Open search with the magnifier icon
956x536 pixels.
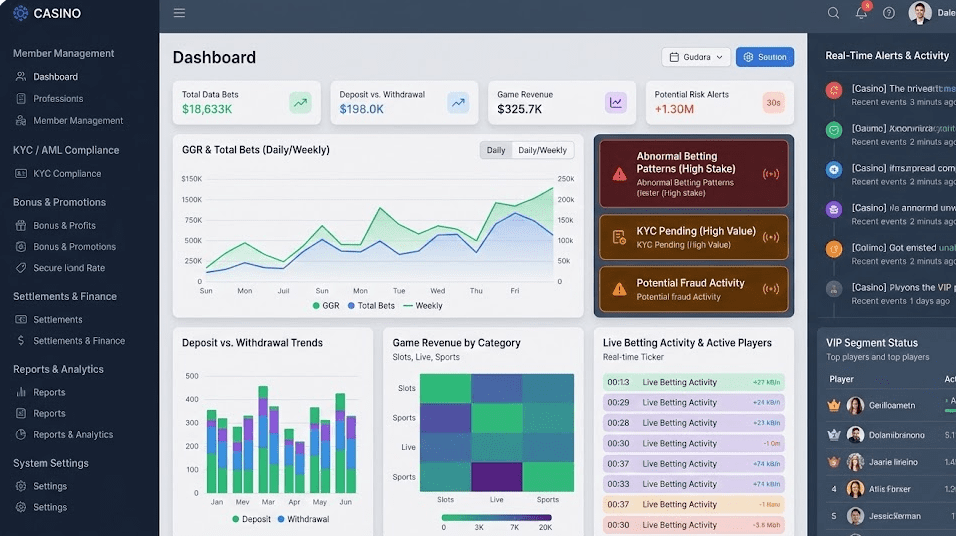coord(833,13)
